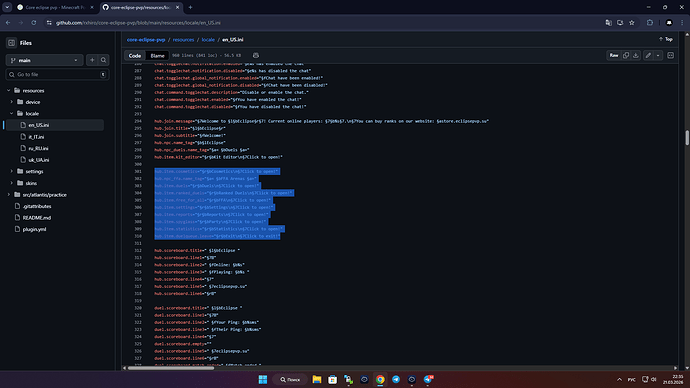690x388 pixels.
Task: Open the Chrome profile avatar
Action: (669, 23)
